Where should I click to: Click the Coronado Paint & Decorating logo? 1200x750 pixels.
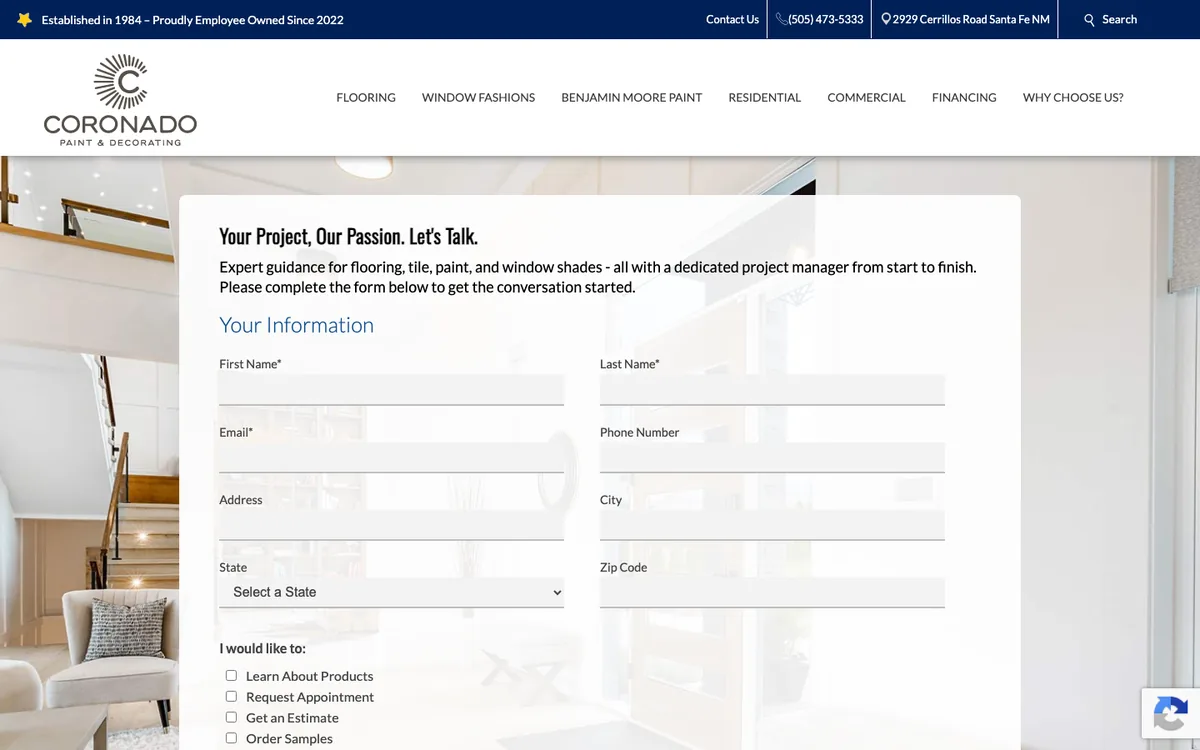120,100
